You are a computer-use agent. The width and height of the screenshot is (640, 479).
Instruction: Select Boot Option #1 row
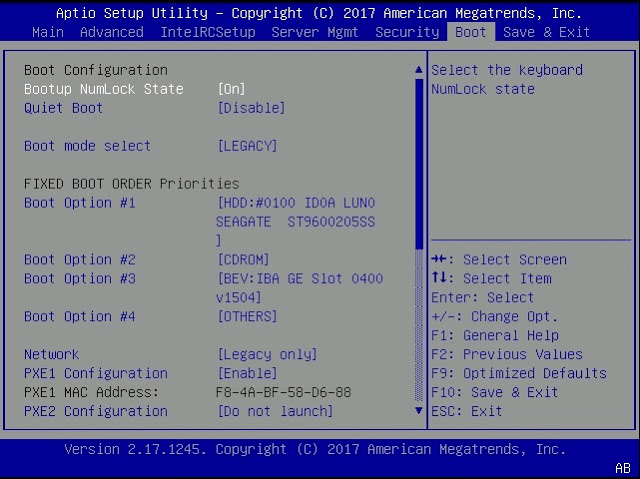[x=80, y=203]
